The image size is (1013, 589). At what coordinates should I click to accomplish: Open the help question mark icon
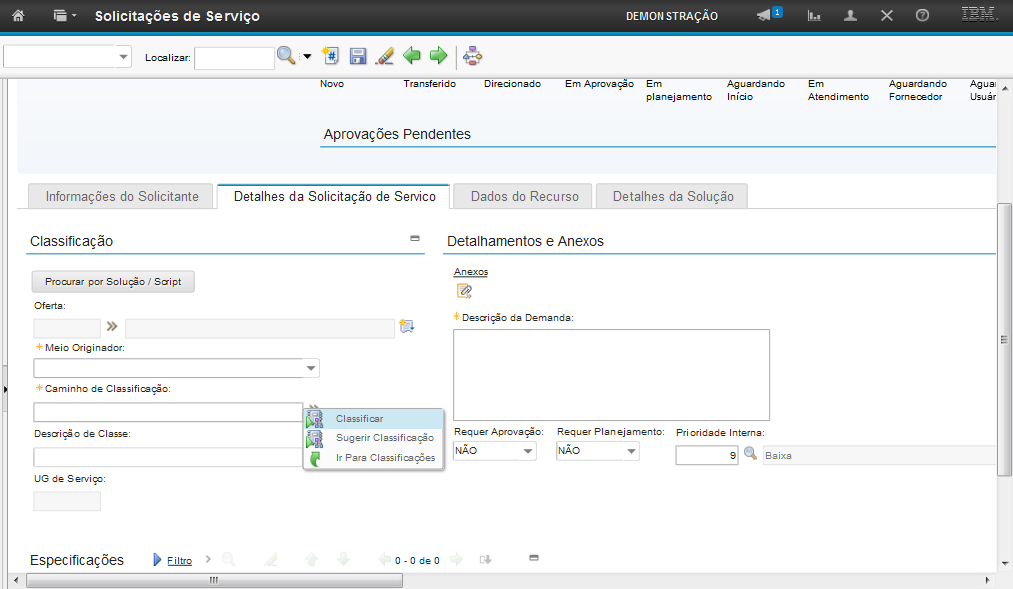(x=922, y=16)
